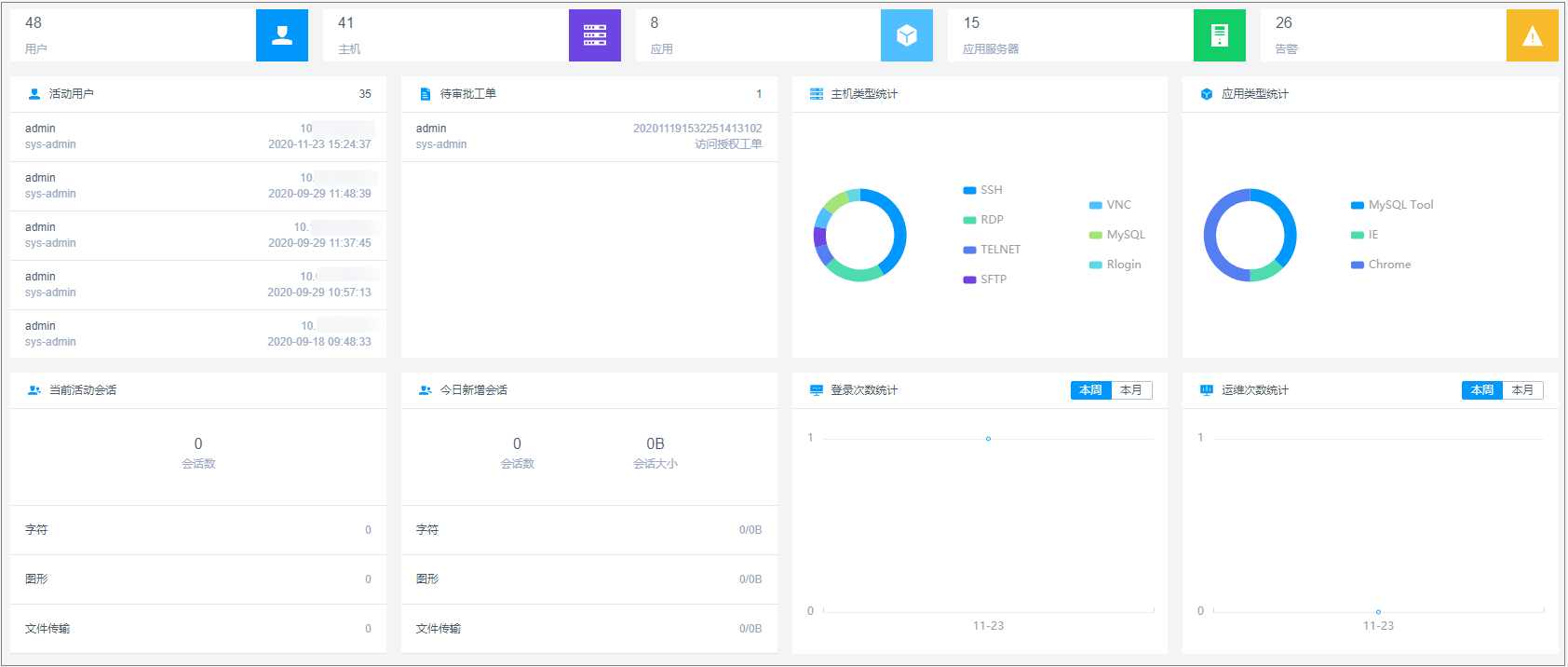Click the yellow alarm warning icon
The image size is (1568, 667).
click(1532, 35)
